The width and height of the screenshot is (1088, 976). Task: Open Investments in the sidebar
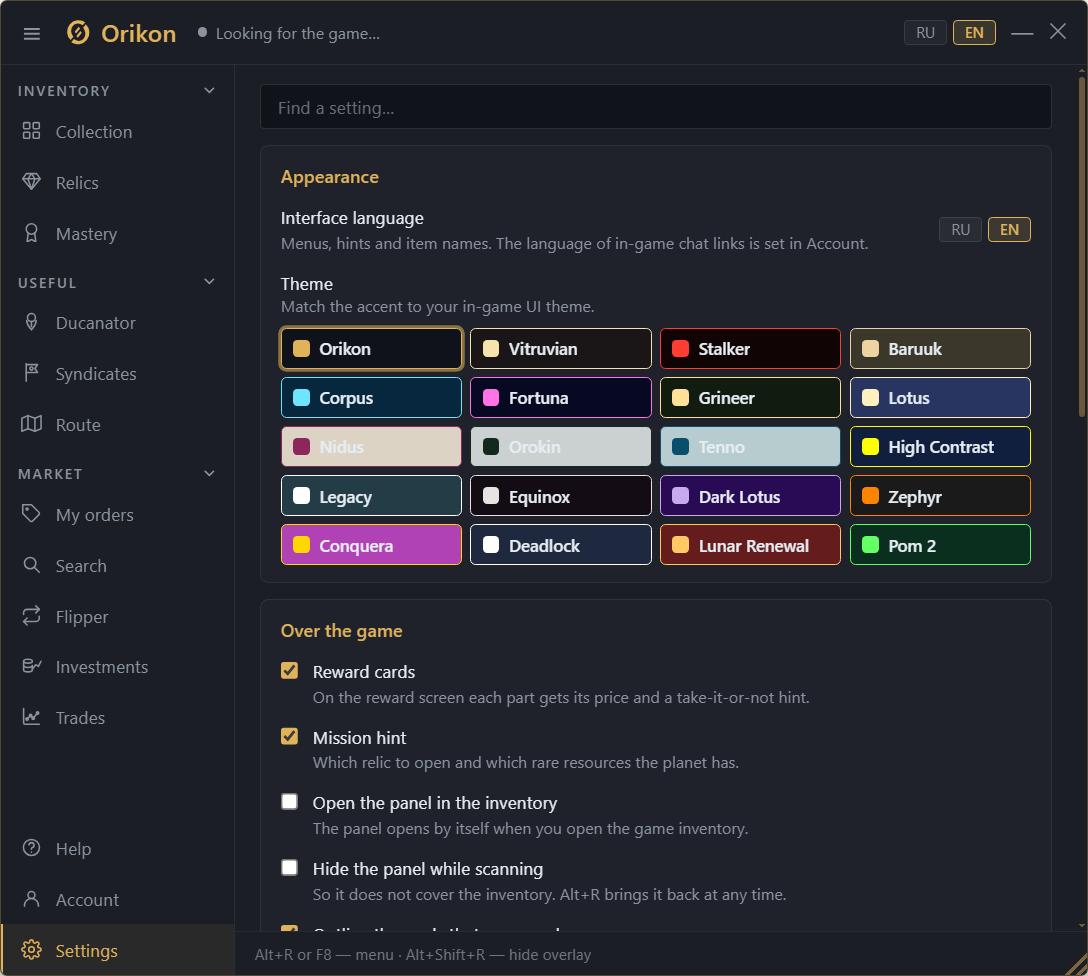[x=117, y=667]
